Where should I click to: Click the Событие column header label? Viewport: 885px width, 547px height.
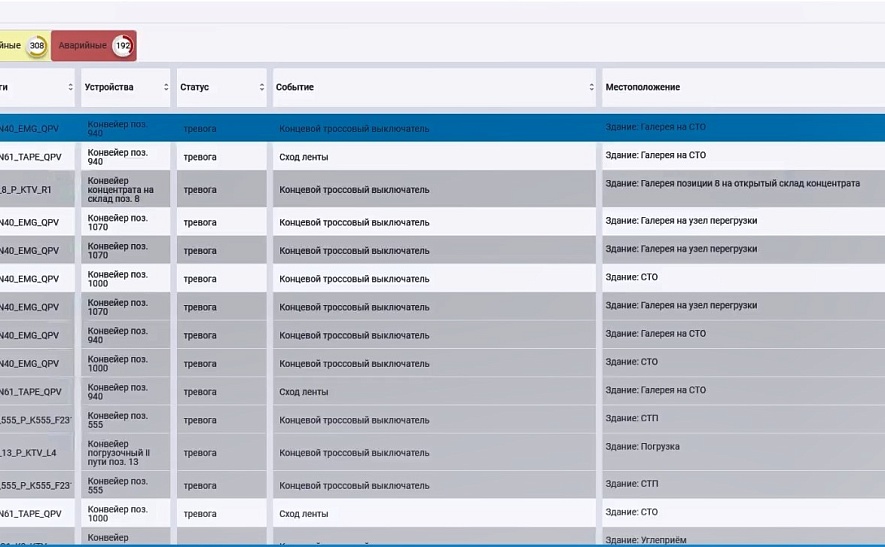295,87
